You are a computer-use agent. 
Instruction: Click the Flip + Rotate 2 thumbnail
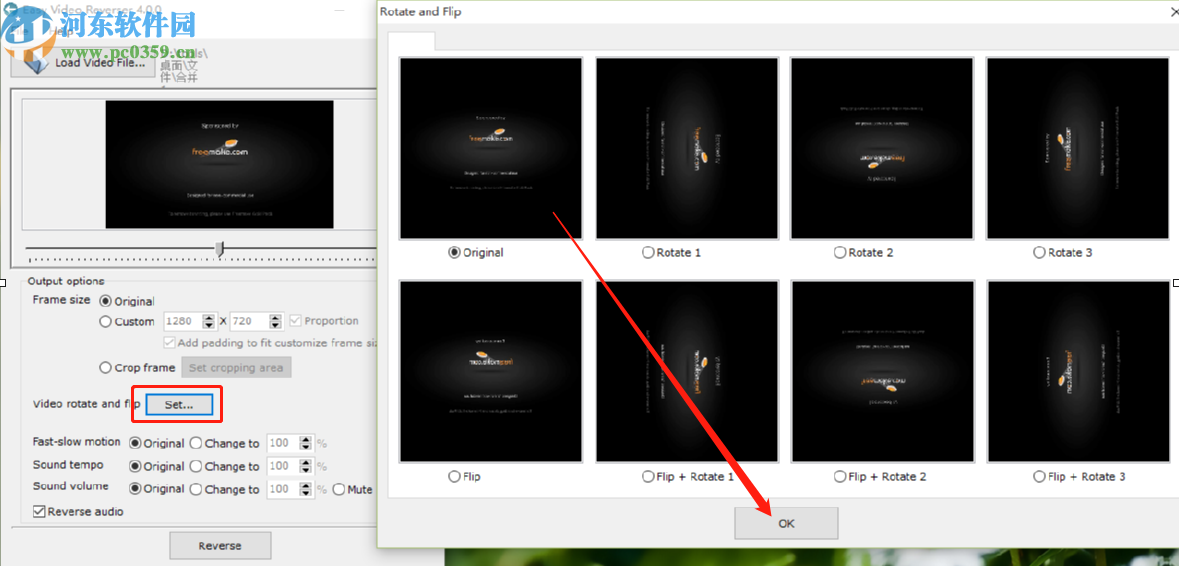pos(882,371)
